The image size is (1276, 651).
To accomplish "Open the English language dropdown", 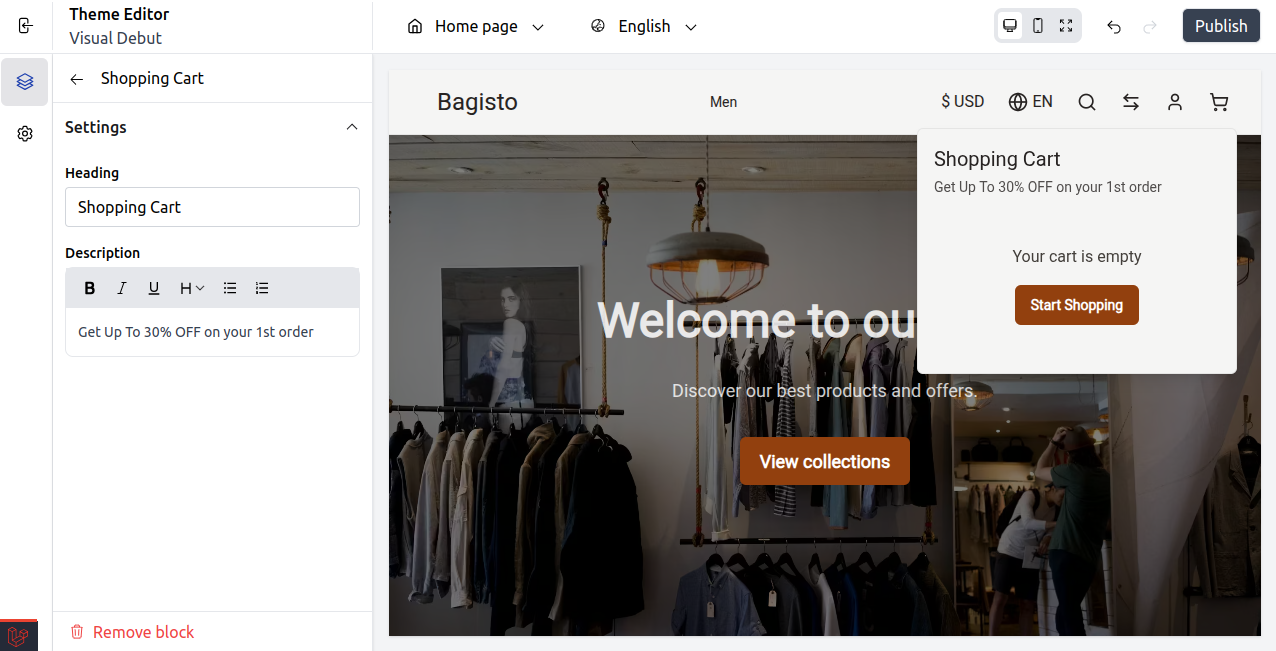I will [x=644, y=27].
